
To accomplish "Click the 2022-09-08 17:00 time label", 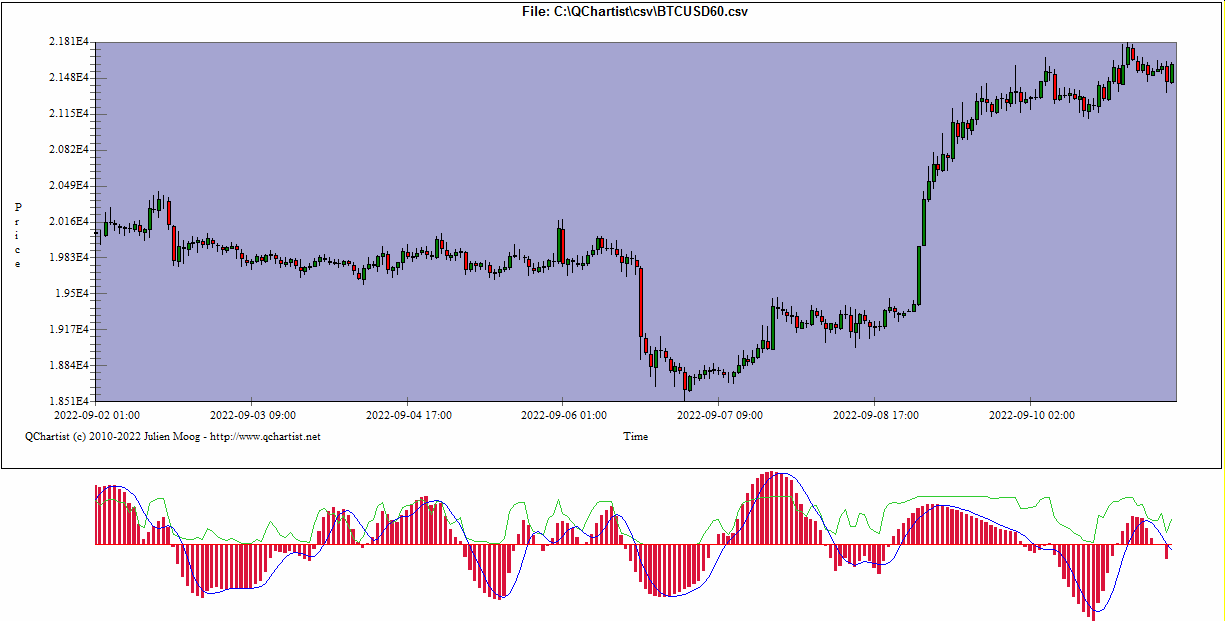I will tap(876, 414).
